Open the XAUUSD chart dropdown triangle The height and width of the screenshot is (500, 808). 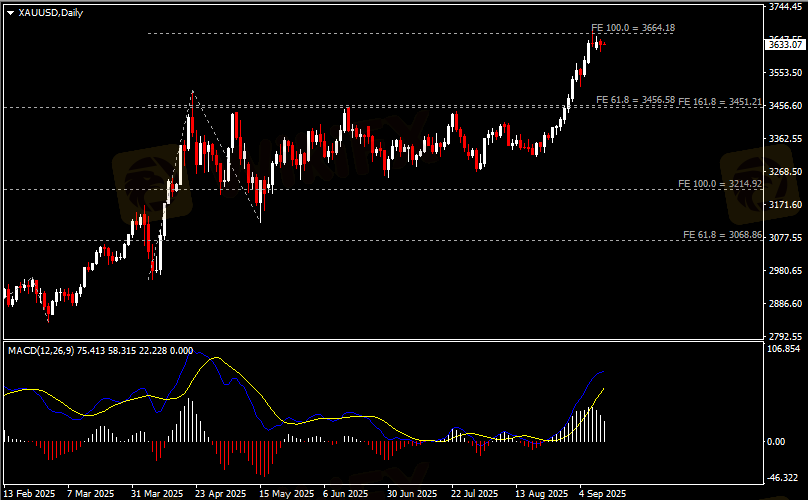10,13
